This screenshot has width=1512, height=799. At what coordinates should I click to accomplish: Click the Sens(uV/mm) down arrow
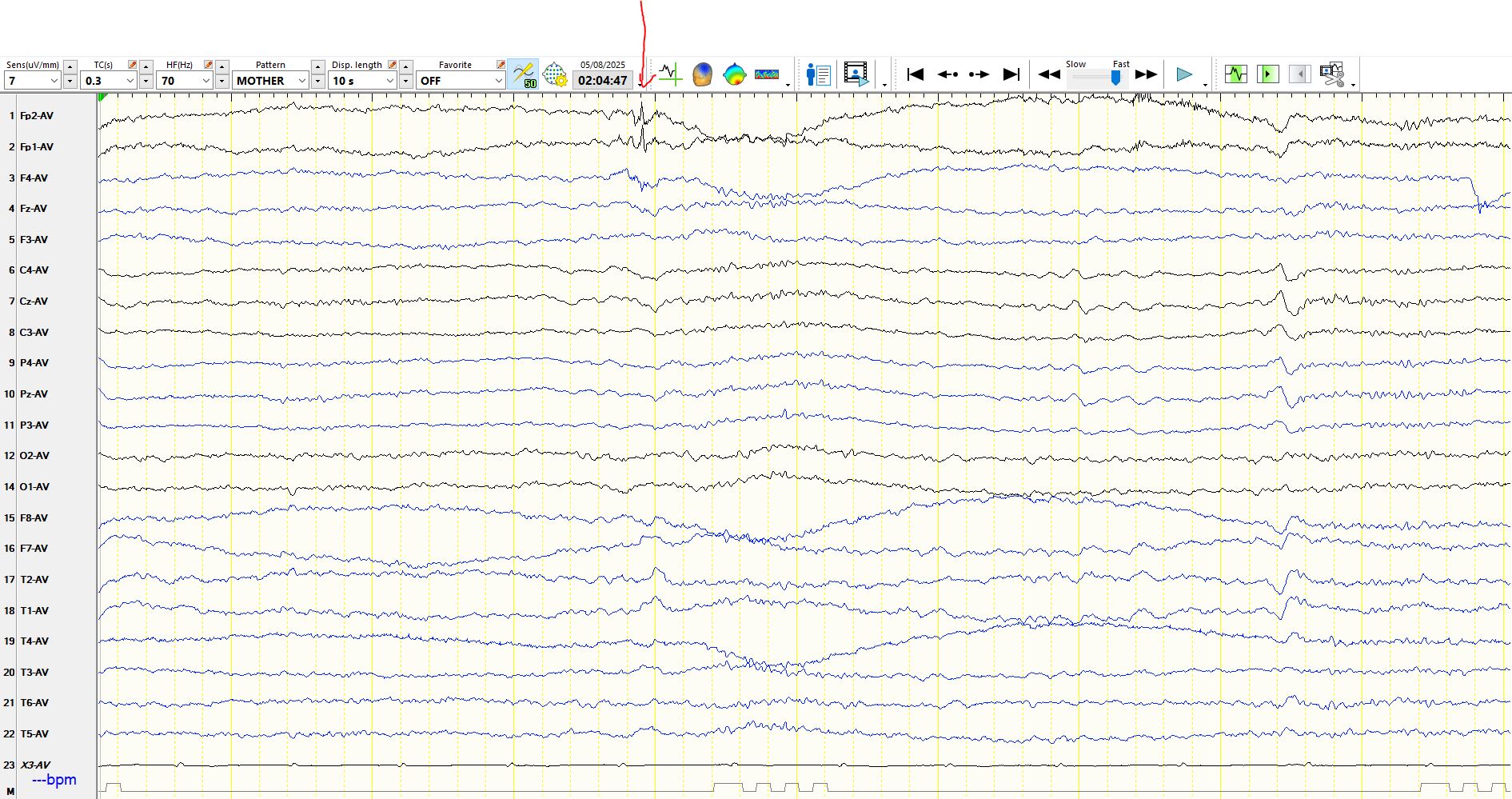click(70, 81)
